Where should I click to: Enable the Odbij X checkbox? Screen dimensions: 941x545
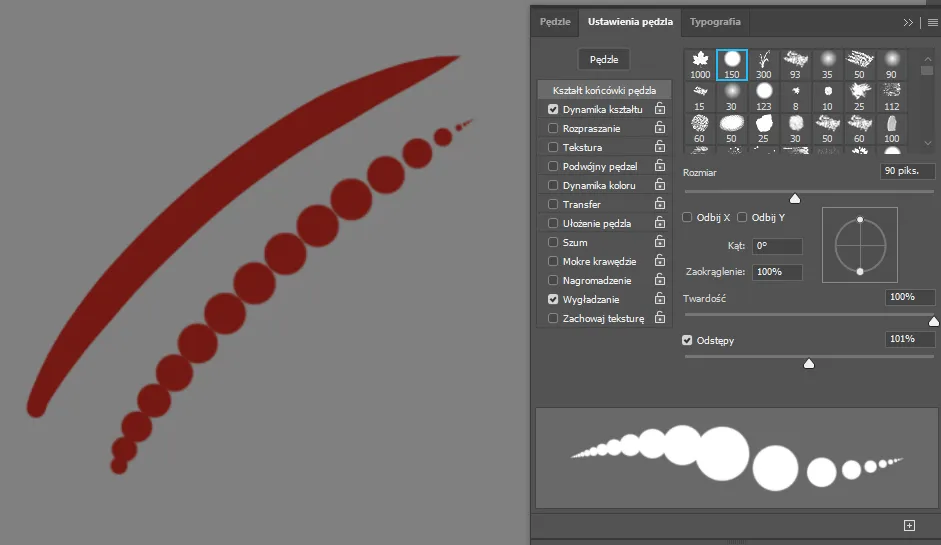(687, 217)
